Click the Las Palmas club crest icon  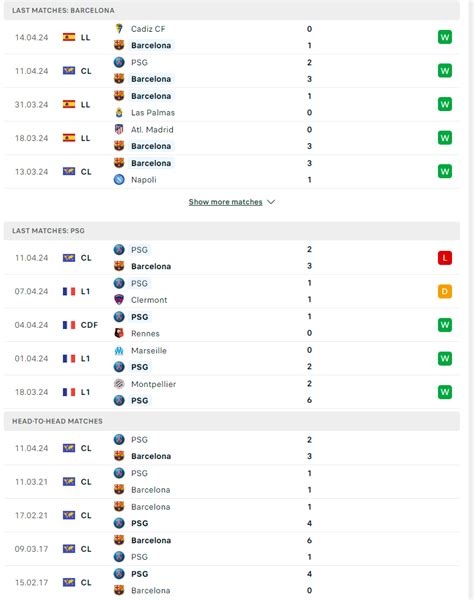coord(119,112)
